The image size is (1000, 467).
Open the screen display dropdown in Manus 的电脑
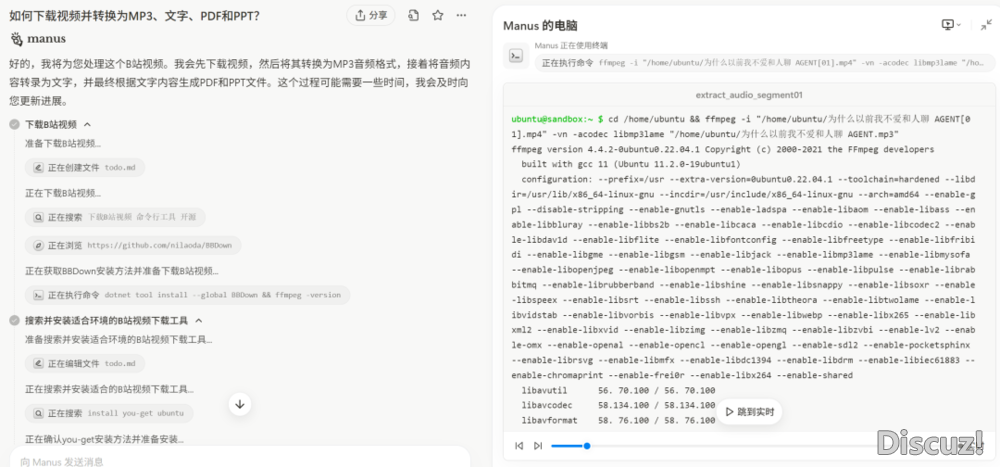pos(951,25)
